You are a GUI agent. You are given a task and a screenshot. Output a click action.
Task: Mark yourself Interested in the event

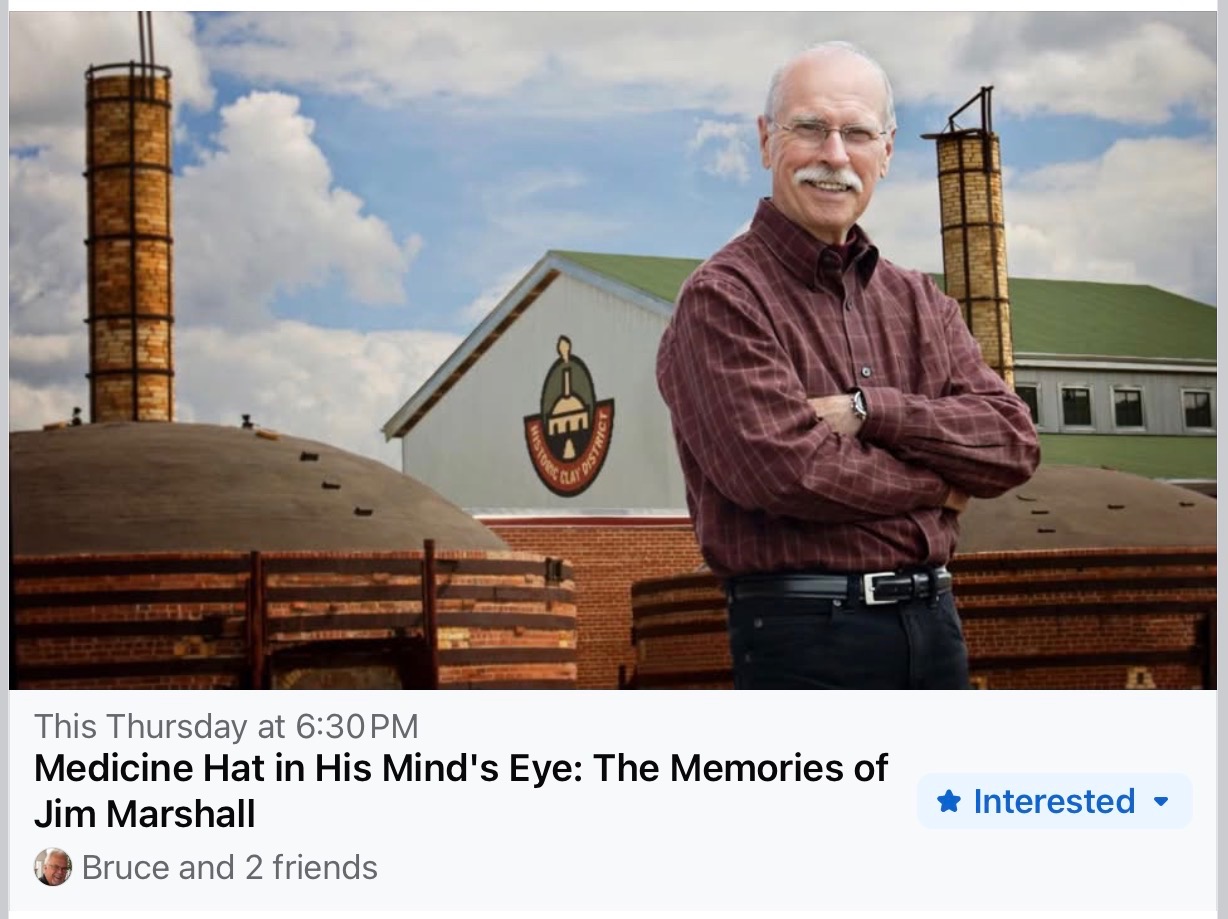pyautogui.click(x=1054, y=801)
